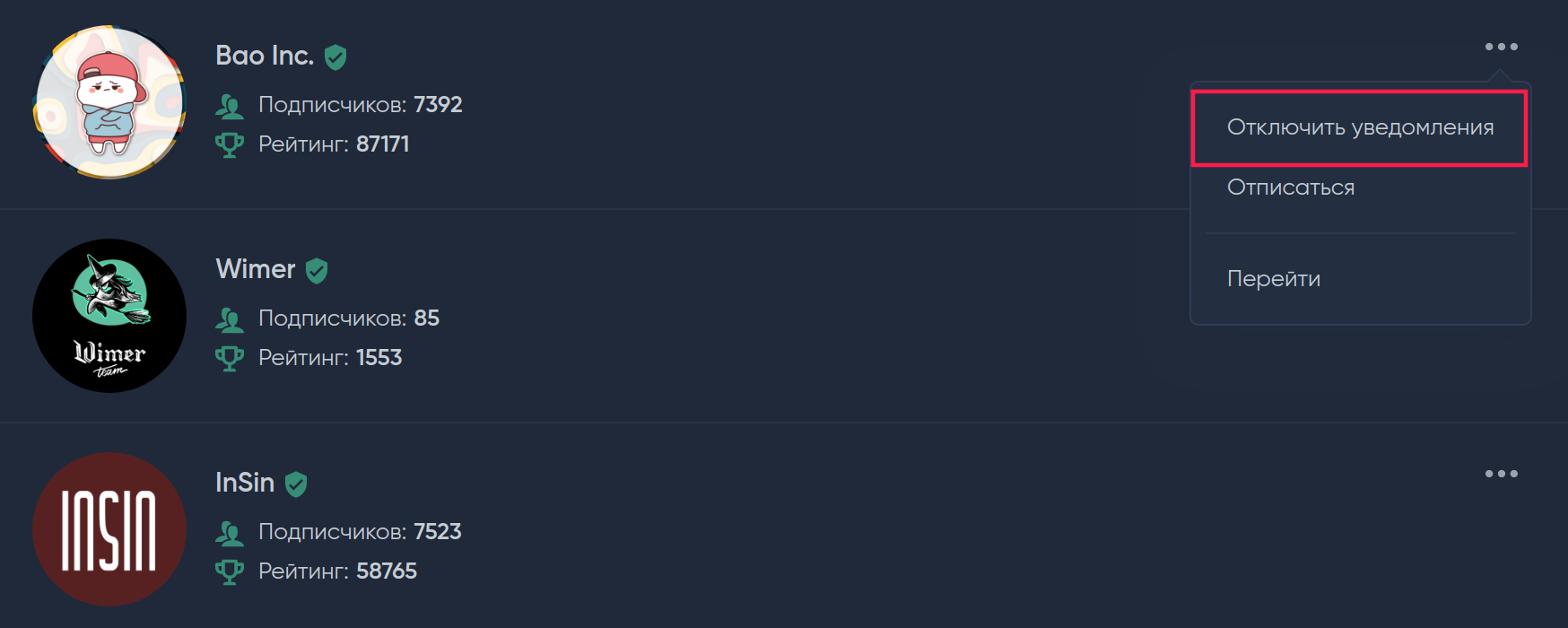Click trophy rating icon under InSin
This screenshot has height=628, width=1568.
pos(230,572)
